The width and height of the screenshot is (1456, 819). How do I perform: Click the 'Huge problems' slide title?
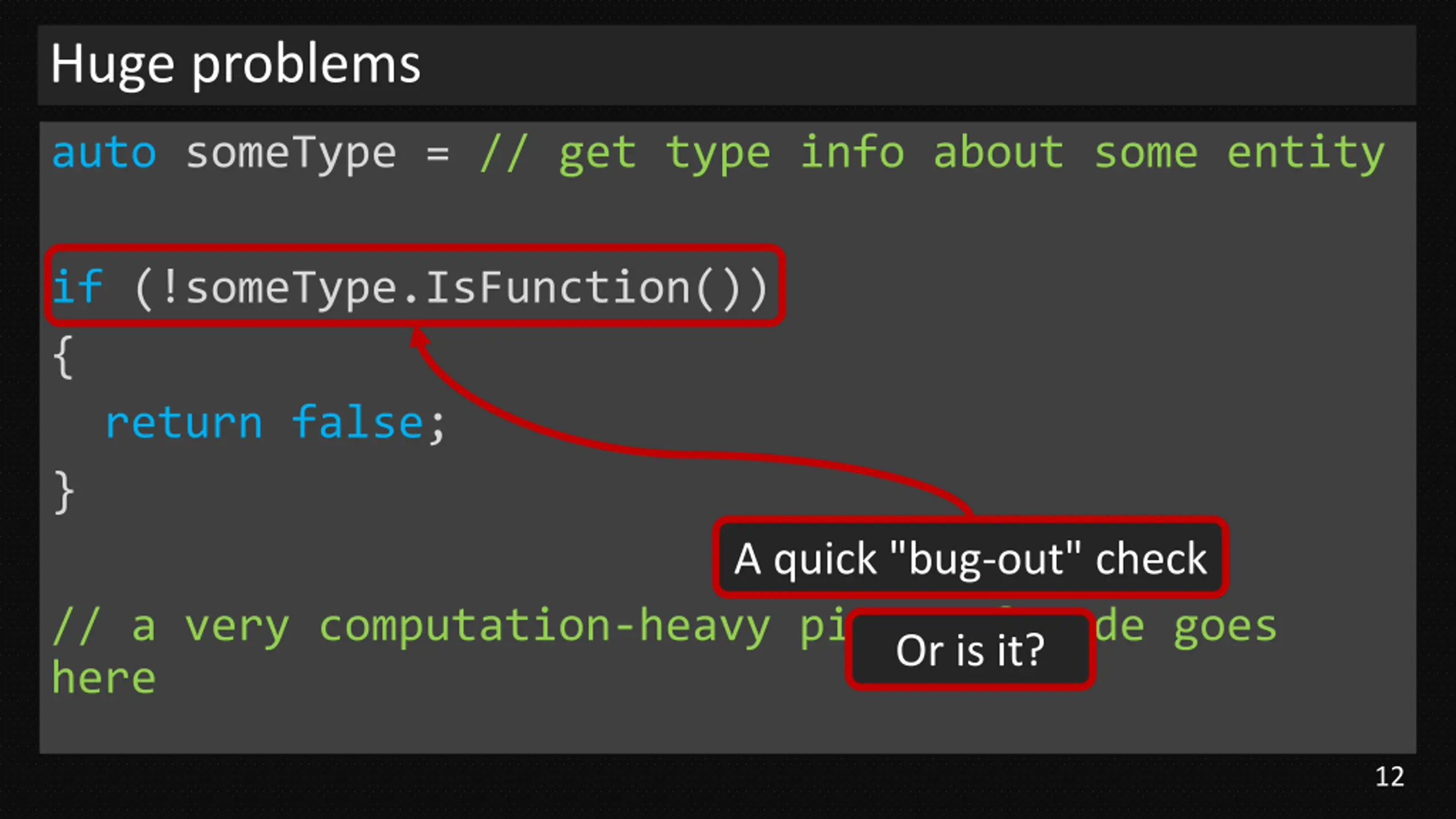pyautogui.click(x=235, y=65)
